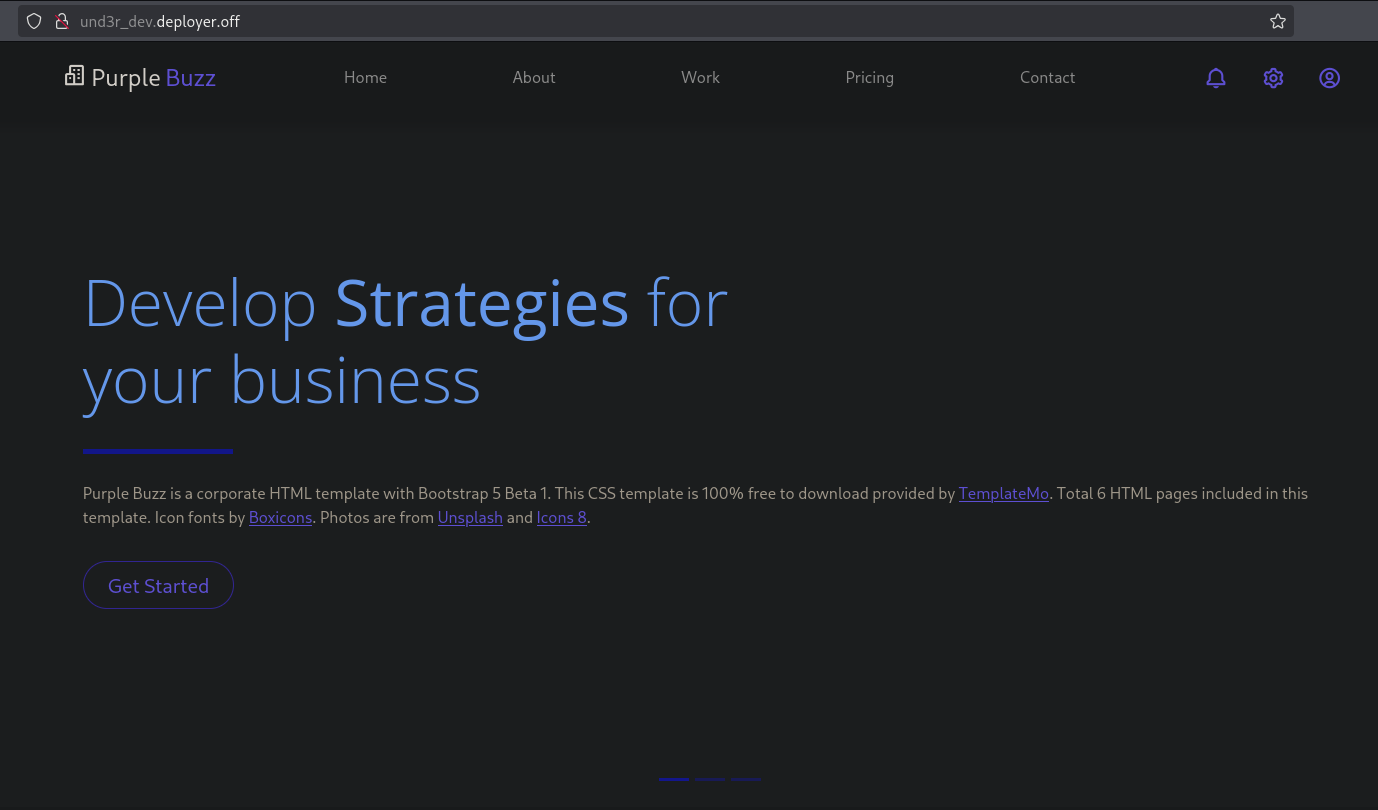Select the first carousel slide indicator
This screenshot has height=810, width=1378.
tap(674, 779)
